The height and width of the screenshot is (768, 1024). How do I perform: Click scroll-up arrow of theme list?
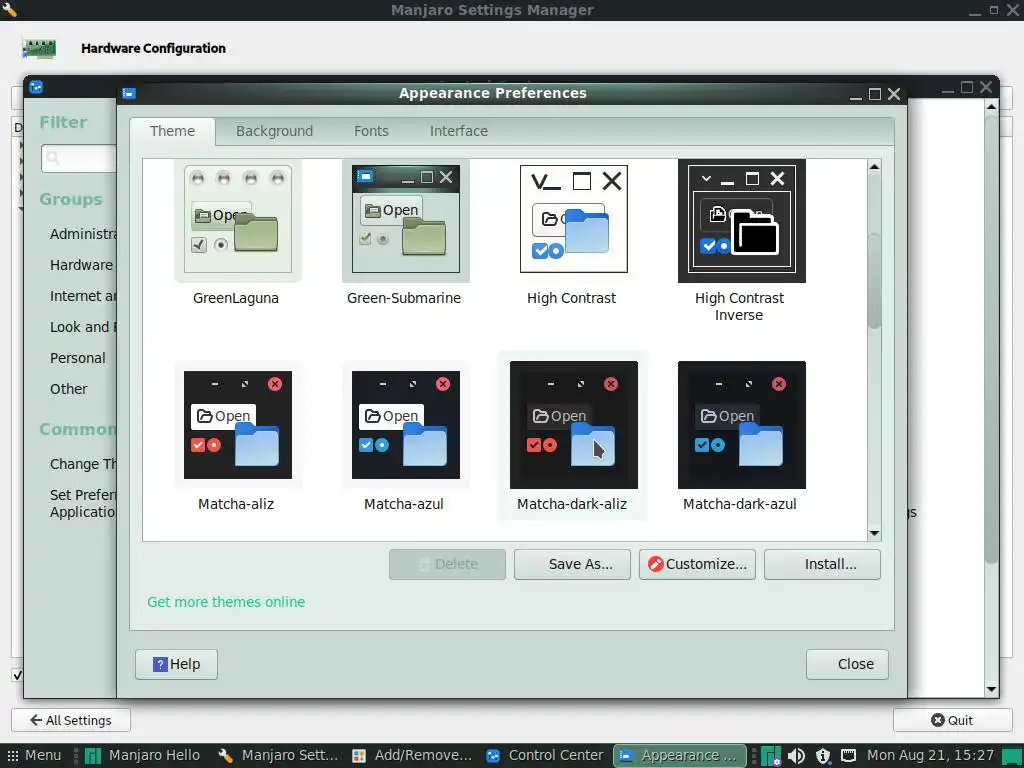pos(874,167)
